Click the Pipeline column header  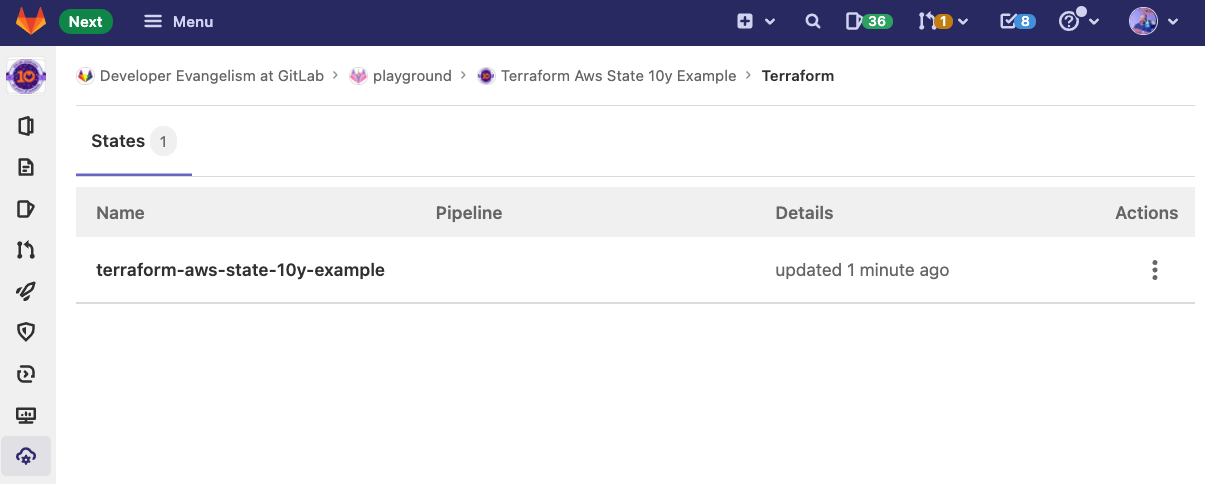pos(469,213)
